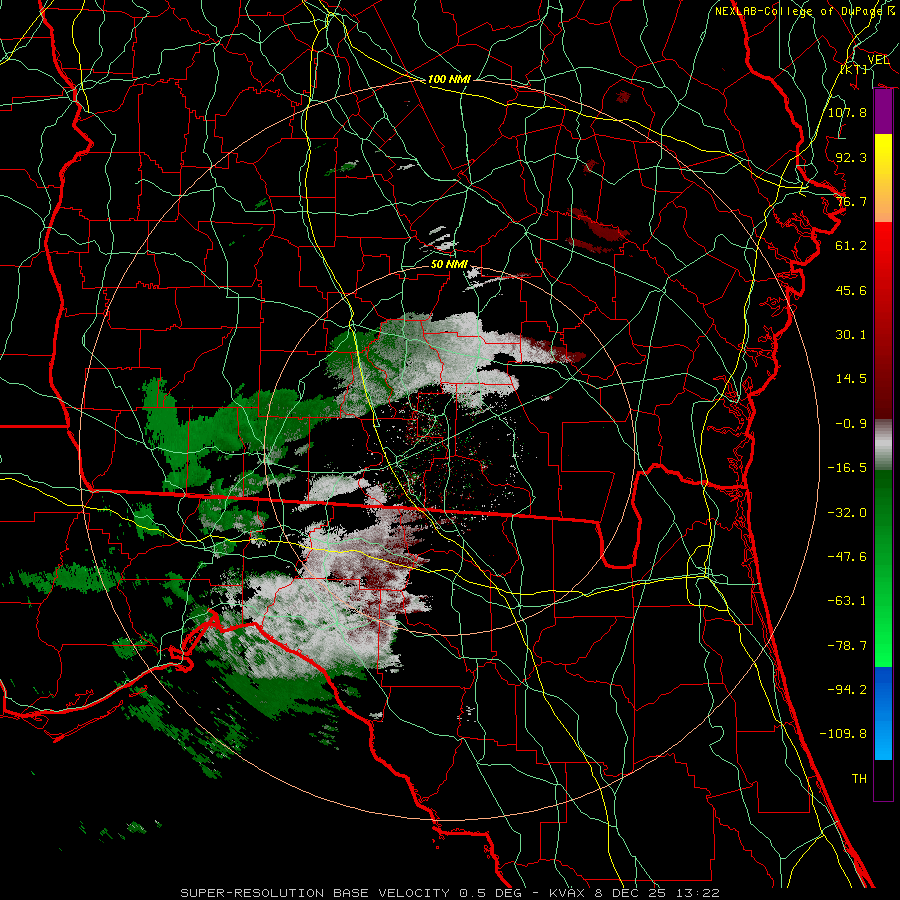The image size is (900, 900).
Task: Select the -32.0 legend value
Action: coord(847,513)
